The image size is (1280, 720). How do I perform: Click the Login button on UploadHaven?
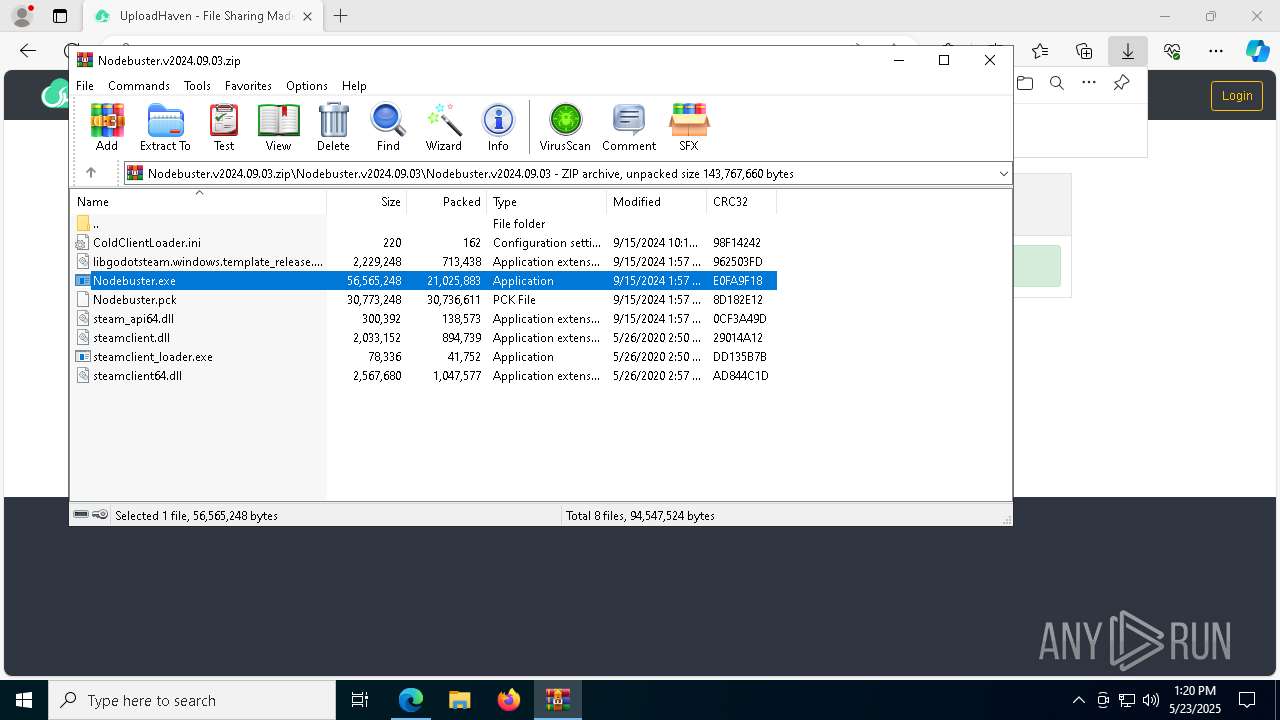click(1236, 95)
